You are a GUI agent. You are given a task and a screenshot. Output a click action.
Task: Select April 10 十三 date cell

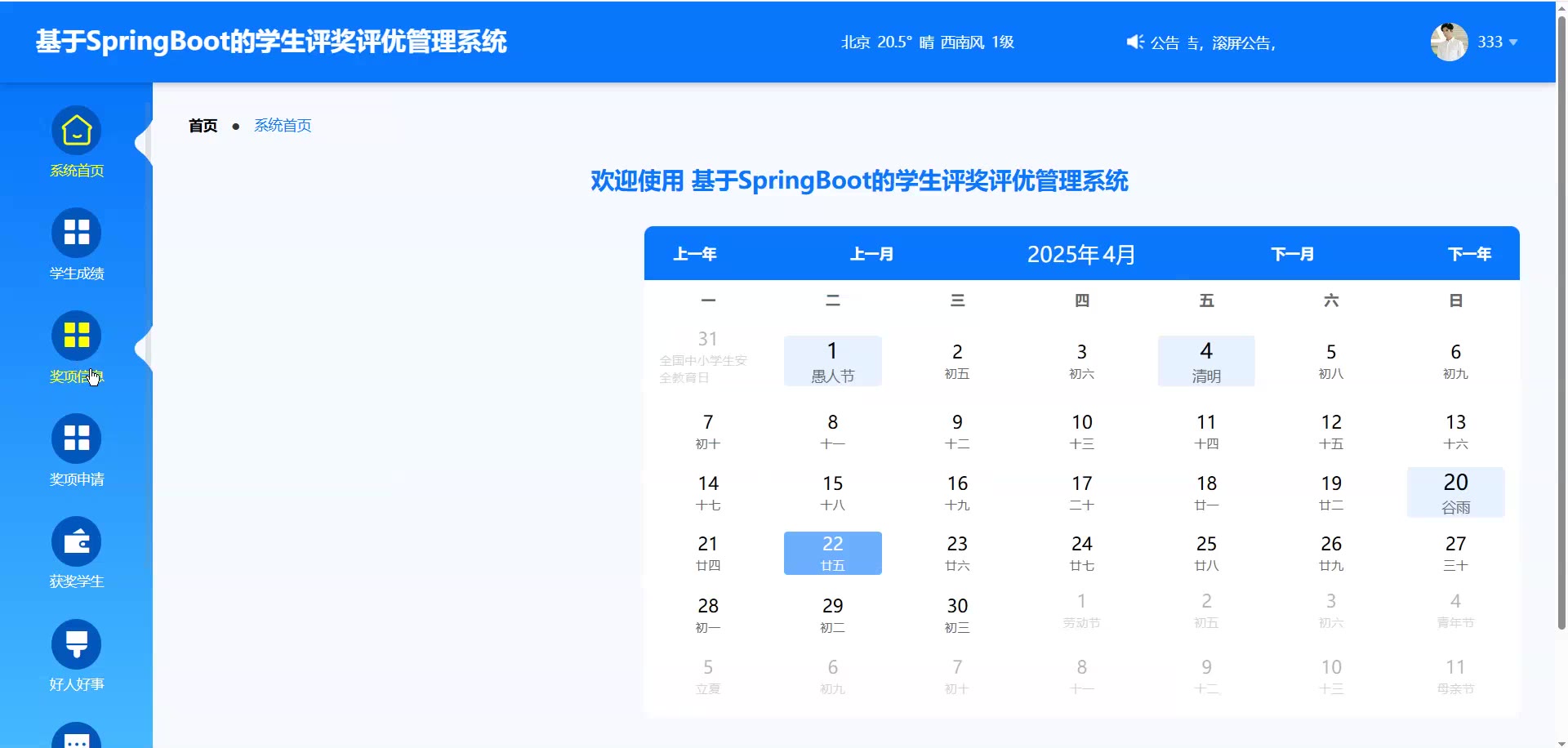point(1082,431)
